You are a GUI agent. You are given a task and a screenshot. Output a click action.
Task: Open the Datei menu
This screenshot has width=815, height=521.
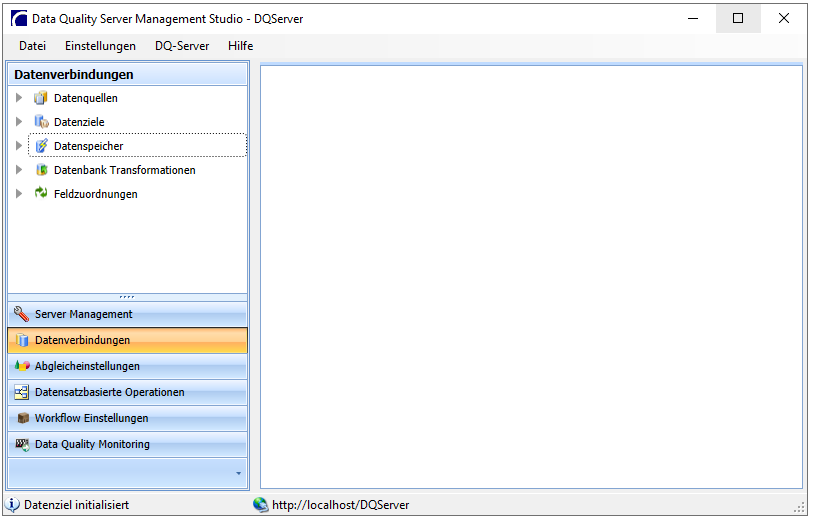[x=32, y=46]
